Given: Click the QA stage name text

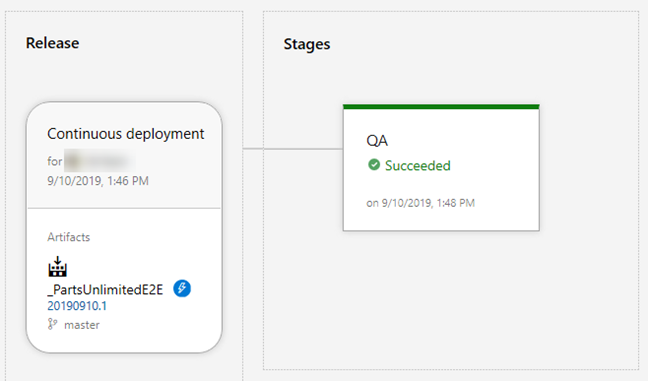Looking at the screenshot, I should [377, 140].
